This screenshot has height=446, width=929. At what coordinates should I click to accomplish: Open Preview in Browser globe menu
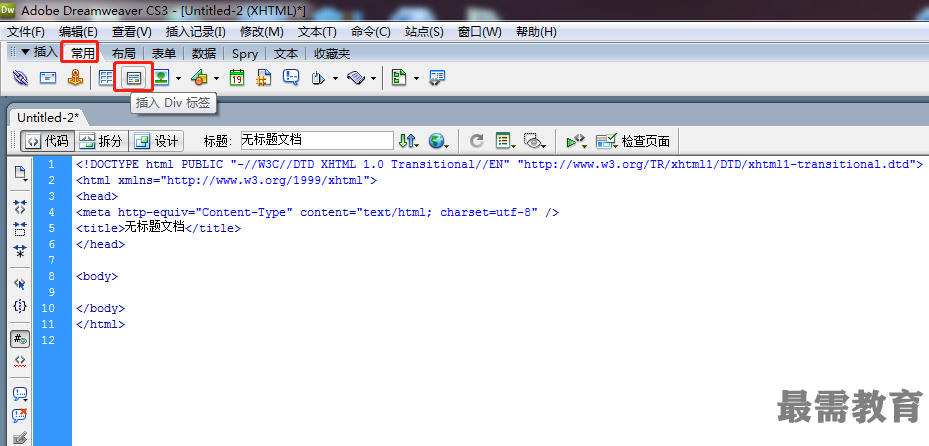439,141
